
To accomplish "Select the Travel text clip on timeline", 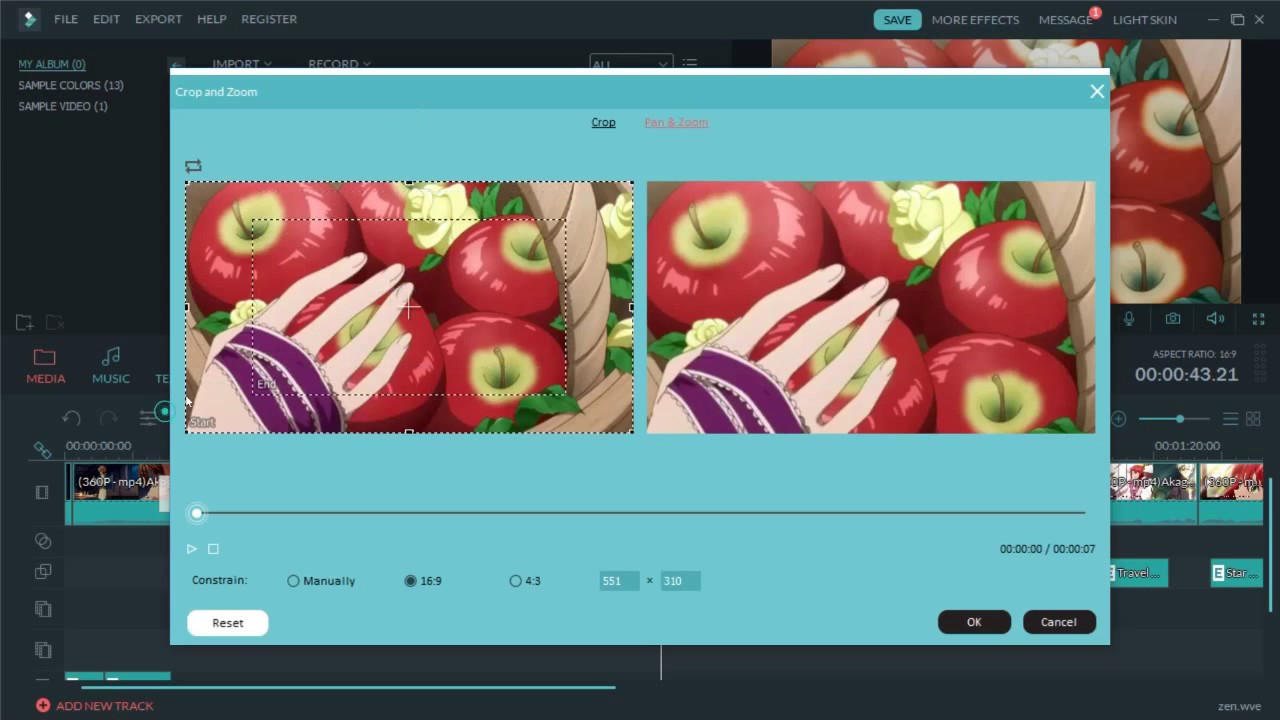I will pyautogui.click(x=1139, y=573).
